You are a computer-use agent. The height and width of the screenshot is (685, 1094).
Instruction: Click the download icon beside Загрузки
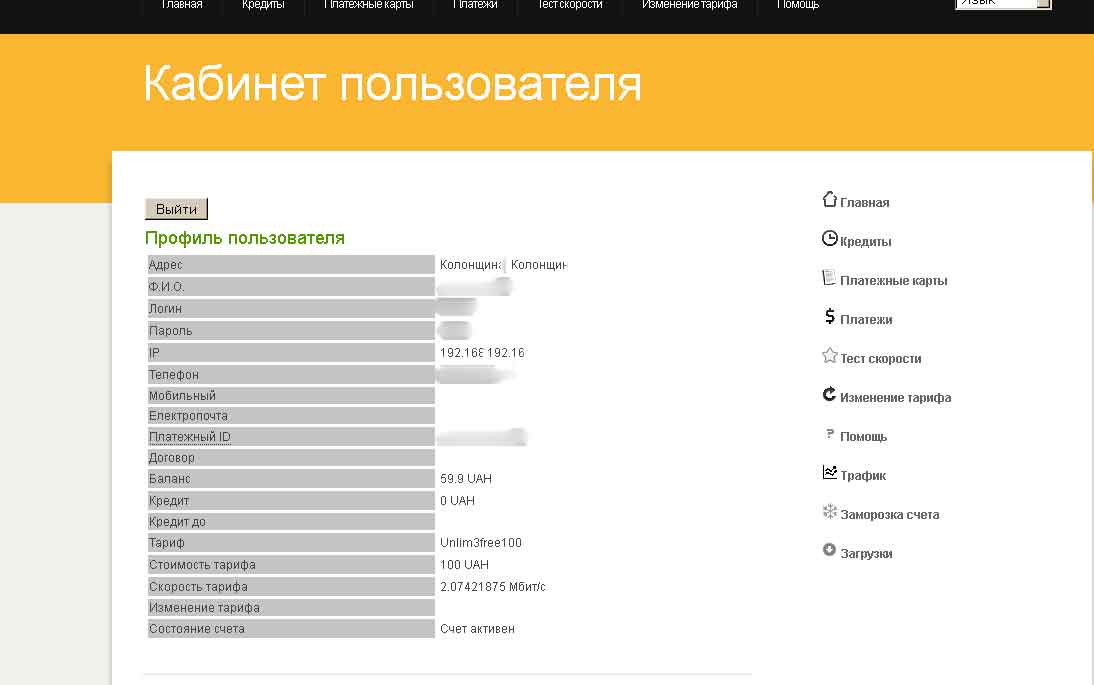(x=829, y=550)
